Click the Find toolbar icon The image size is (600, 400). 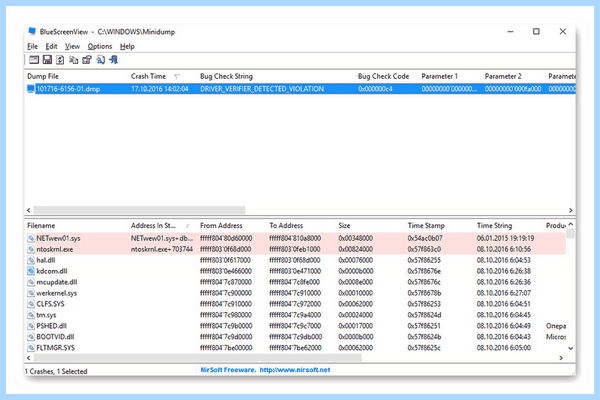pyautogui.click(x=100, y=60)
